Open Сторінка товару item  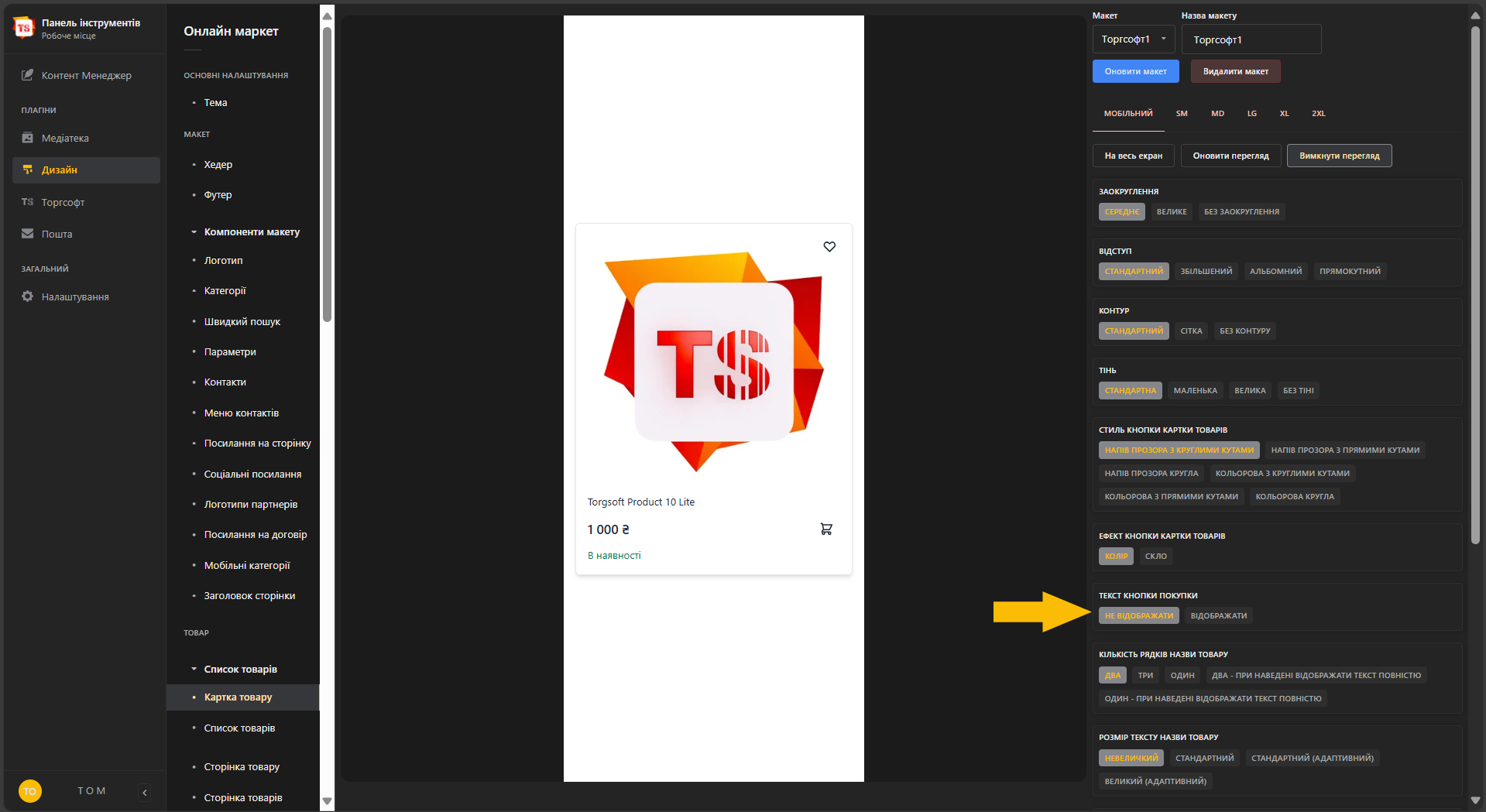click(242, 767)
